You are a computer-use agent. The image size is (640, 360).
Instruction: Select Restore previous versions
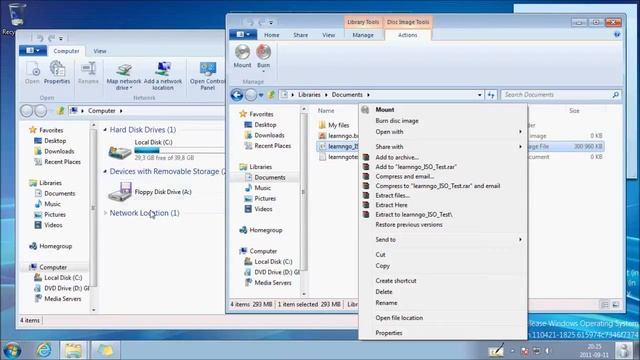(x=409, y=225)
